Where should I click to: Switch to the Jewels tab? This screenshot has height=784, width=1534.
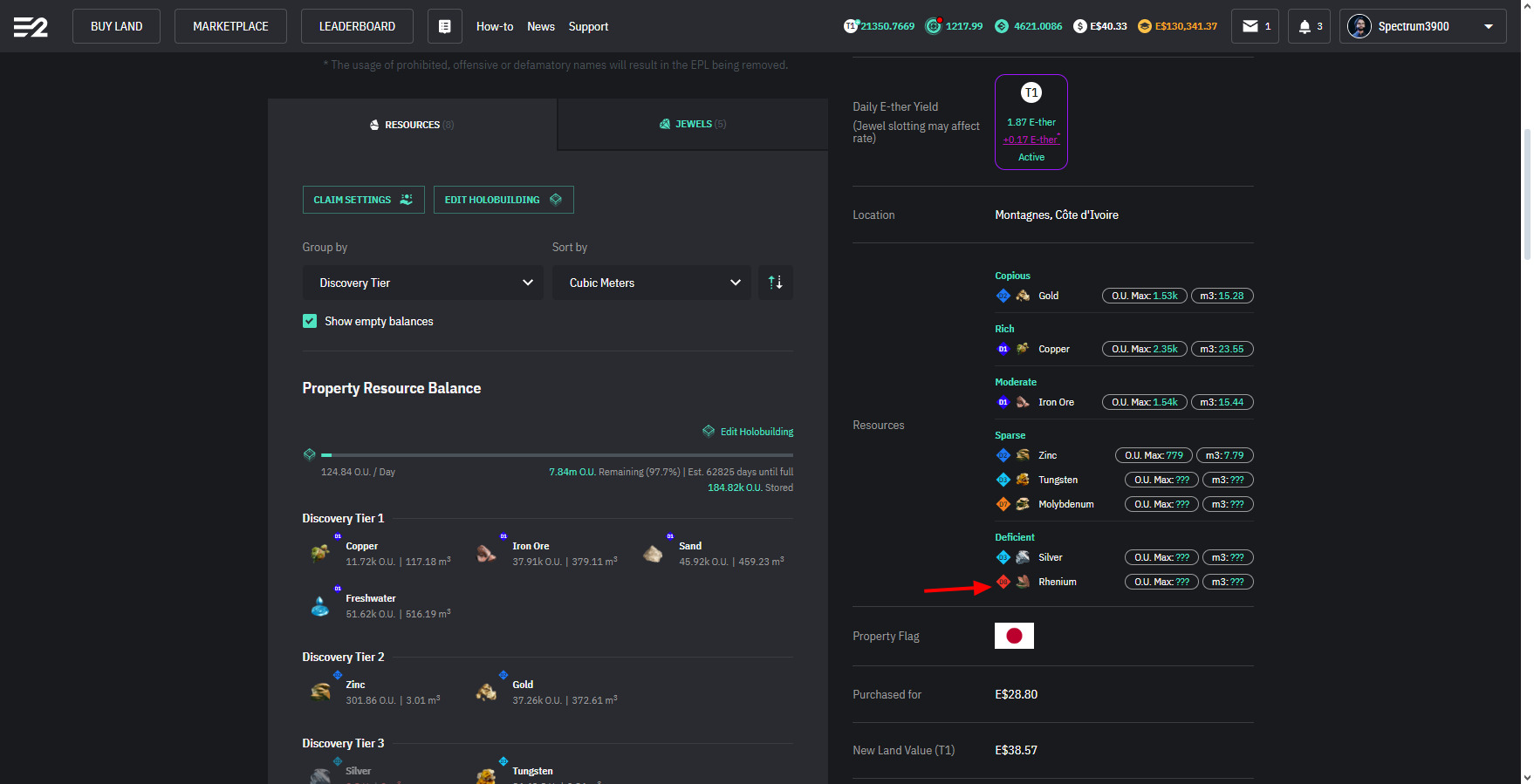coord(693,124)
